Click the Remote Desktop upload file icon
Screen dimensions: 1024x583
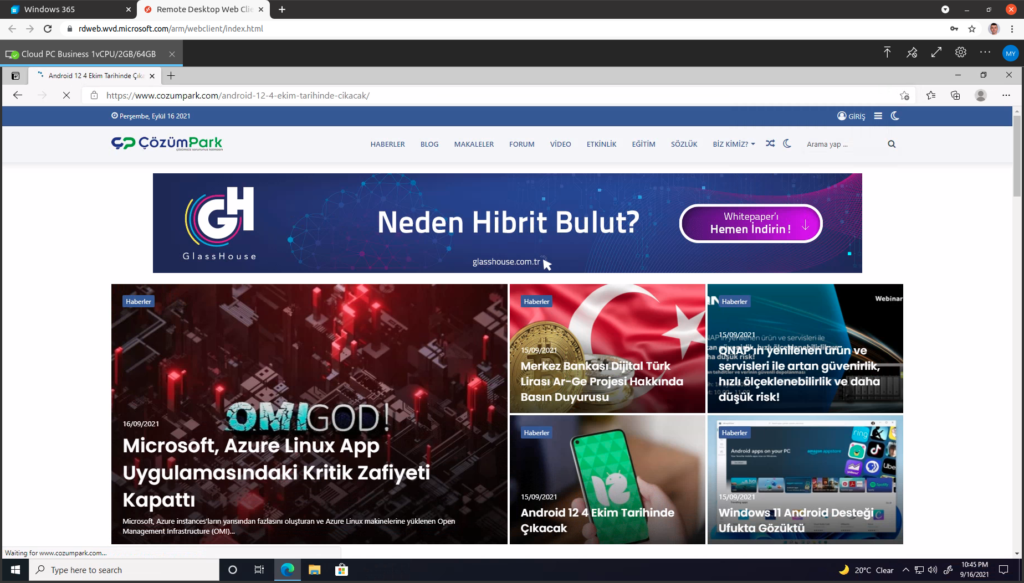(x=887, y=52)
